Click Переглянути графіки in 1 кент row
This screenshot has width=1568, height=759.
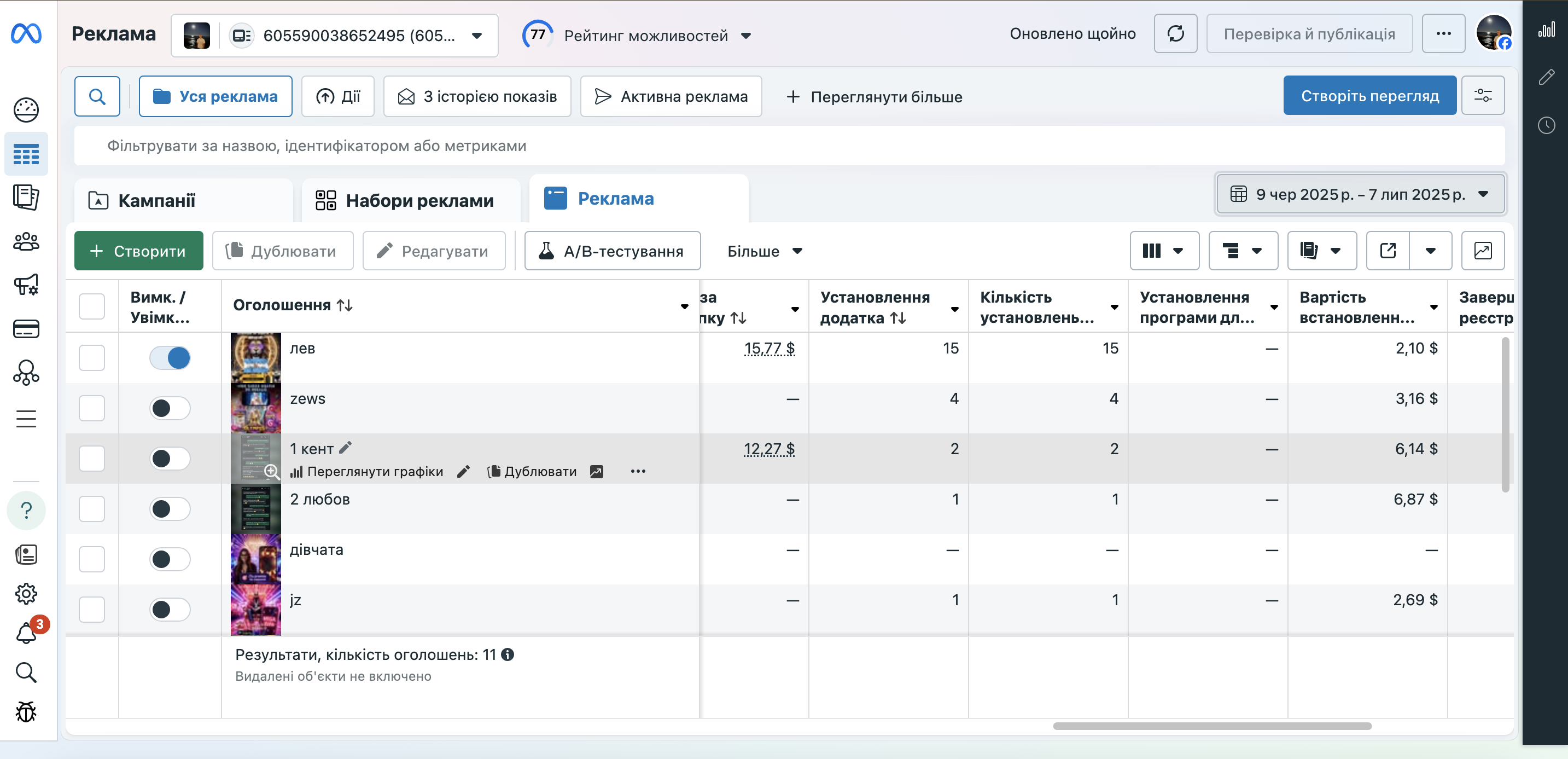click(x=367, y=472)
